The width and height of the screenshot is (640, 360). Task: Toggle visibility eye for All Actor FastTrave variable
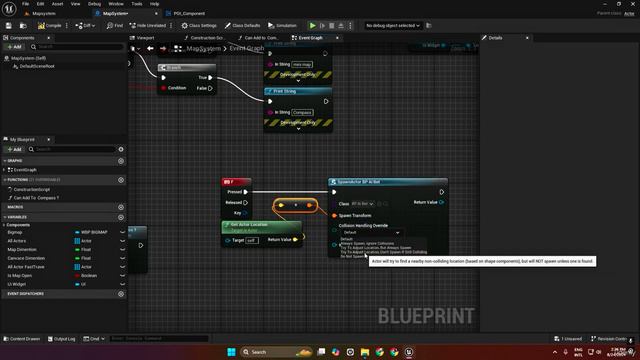(122, 267)
